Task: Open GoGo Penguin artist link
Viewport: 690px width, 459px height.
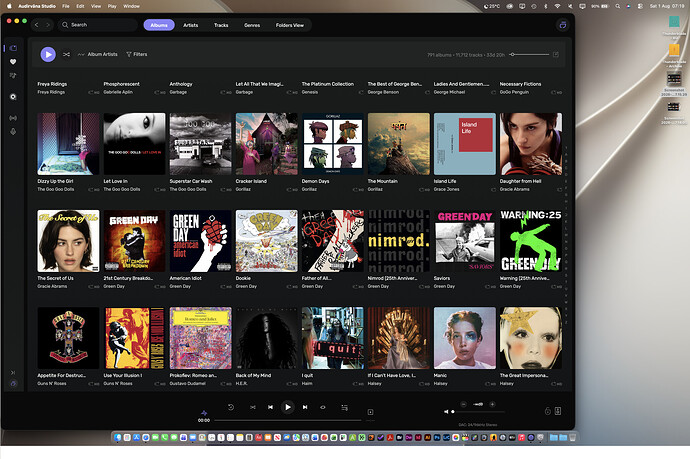Action: click(x=514, y=92)
